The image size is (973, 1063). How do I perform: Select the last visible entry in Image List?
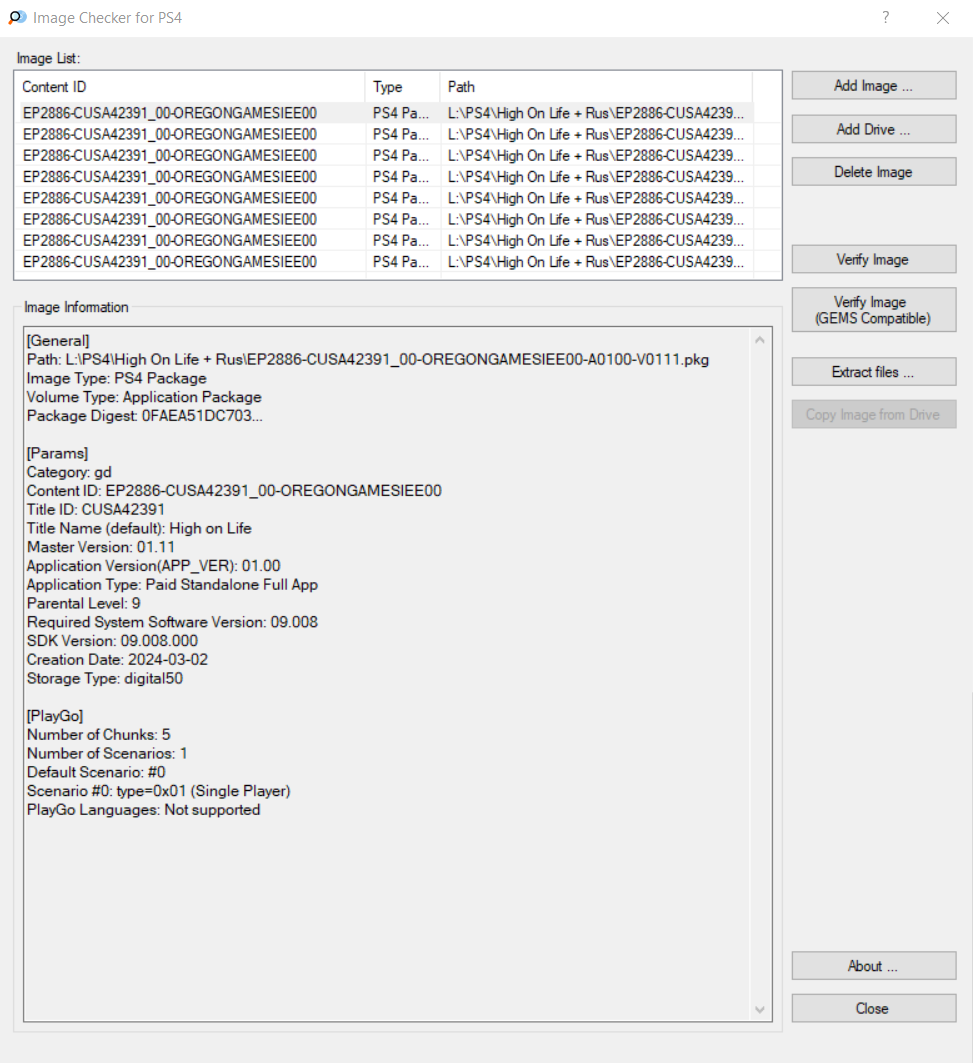point(170,262)
